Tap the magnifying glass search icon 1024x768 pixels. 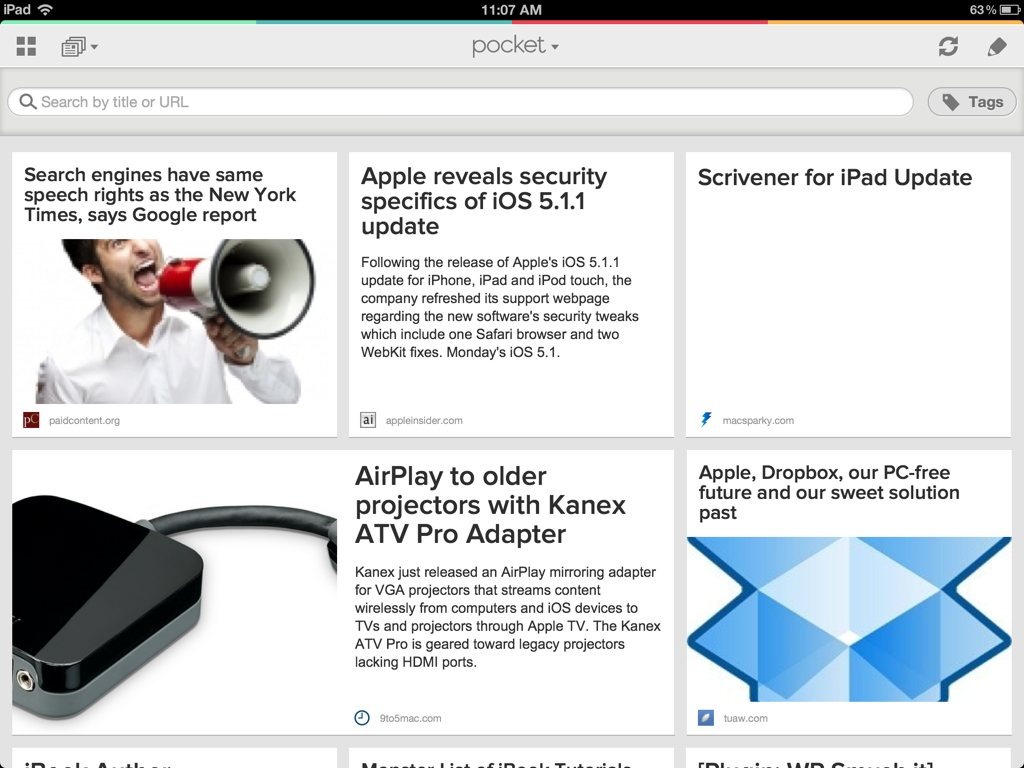point(28,102)
